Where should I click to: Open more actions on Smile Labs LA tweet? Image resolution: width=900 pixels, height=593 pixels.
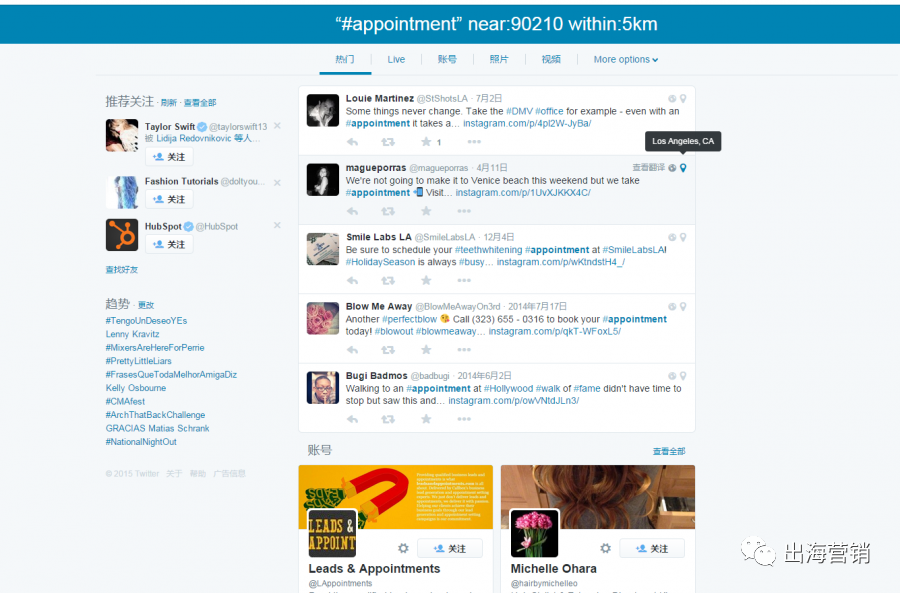point(464,281)
